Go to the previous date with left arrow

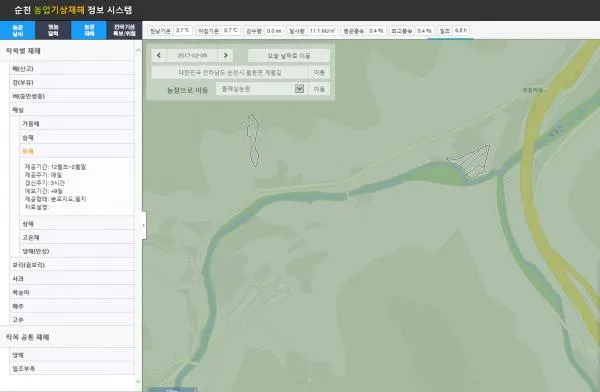[x=159, y=56]
